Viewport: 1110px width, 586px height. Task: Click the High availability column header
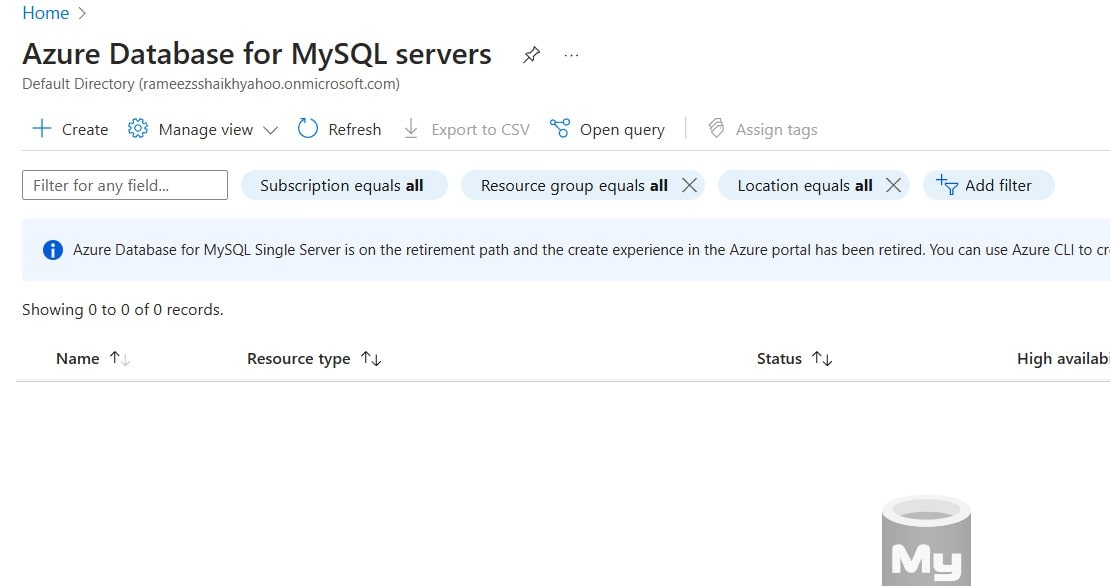(x=1063, y=359)
